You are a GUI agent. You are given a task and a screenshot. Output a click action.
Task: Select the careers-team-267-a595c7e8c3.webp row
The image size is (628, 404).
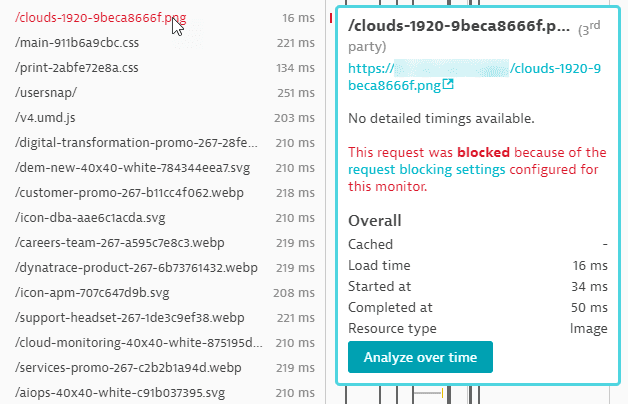[165, 243]
